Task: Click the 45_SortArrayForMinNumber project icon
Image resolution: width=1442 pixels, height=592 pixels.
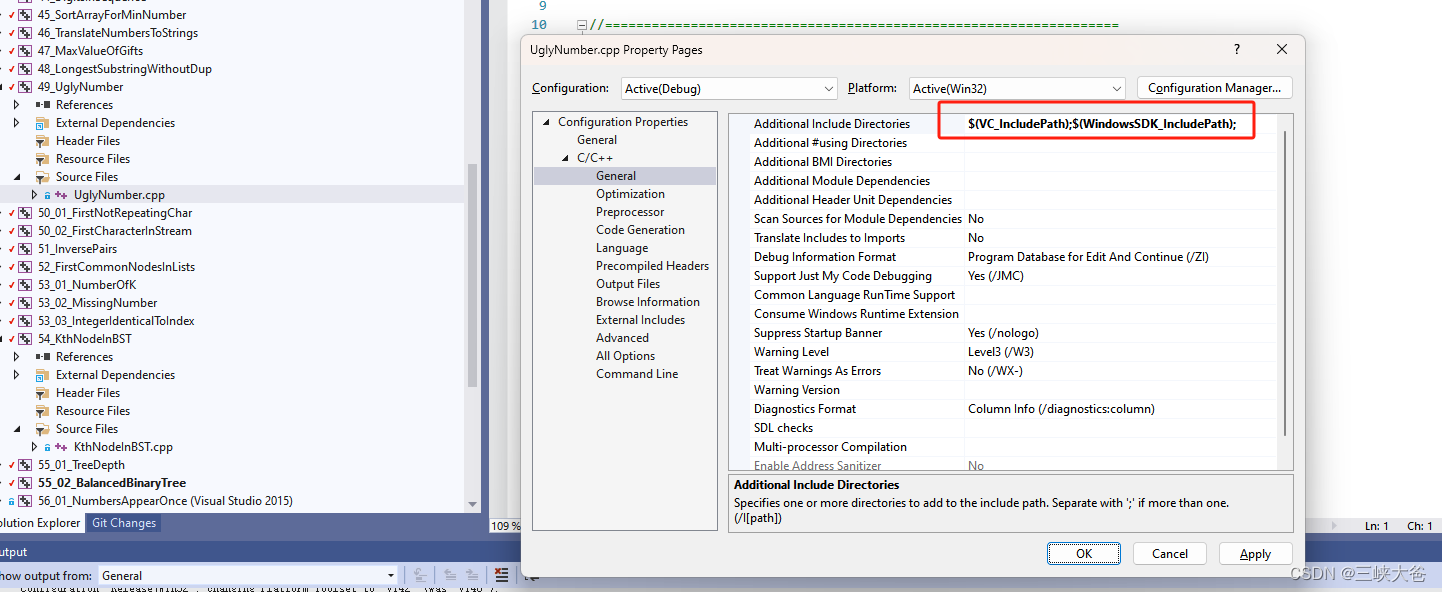Action: point(25,15)
